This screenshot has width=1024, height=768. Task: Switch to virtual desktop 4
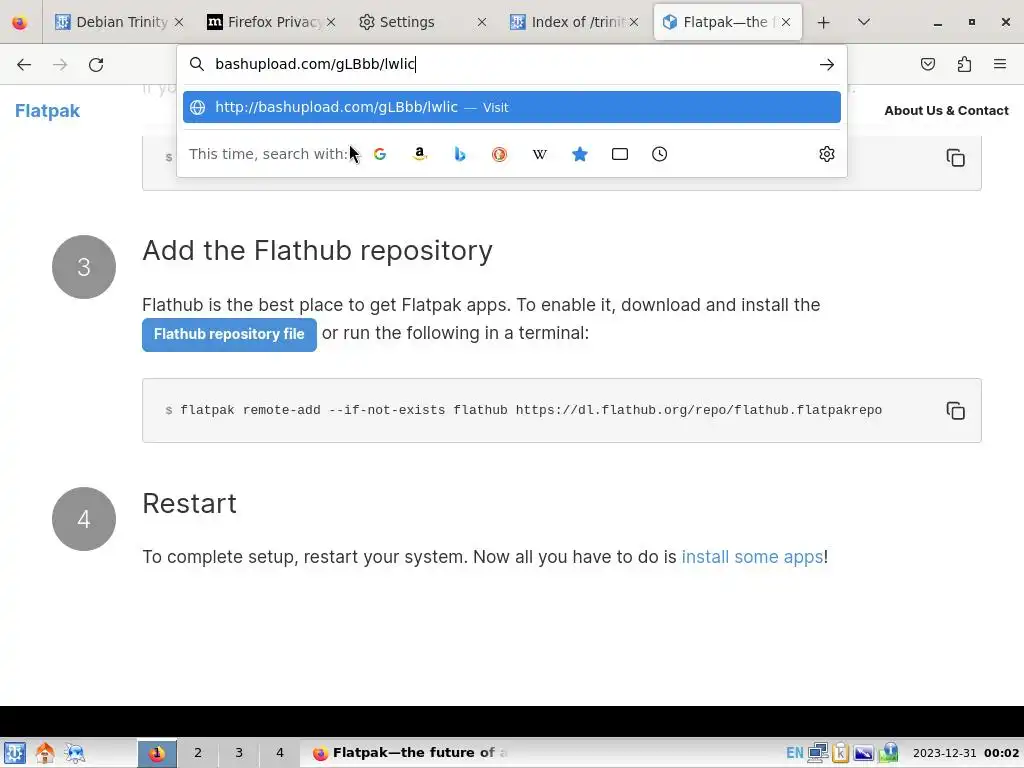280,753
